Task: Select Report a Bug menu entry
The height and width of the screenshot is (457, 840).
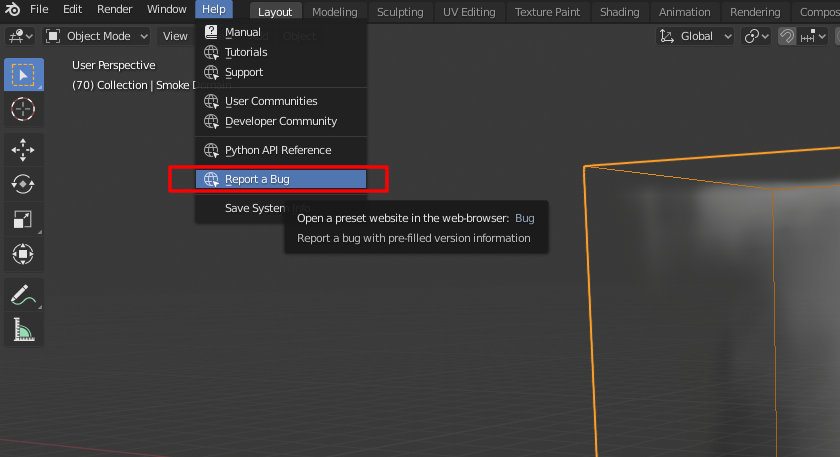Action: (x=281, y=179)
